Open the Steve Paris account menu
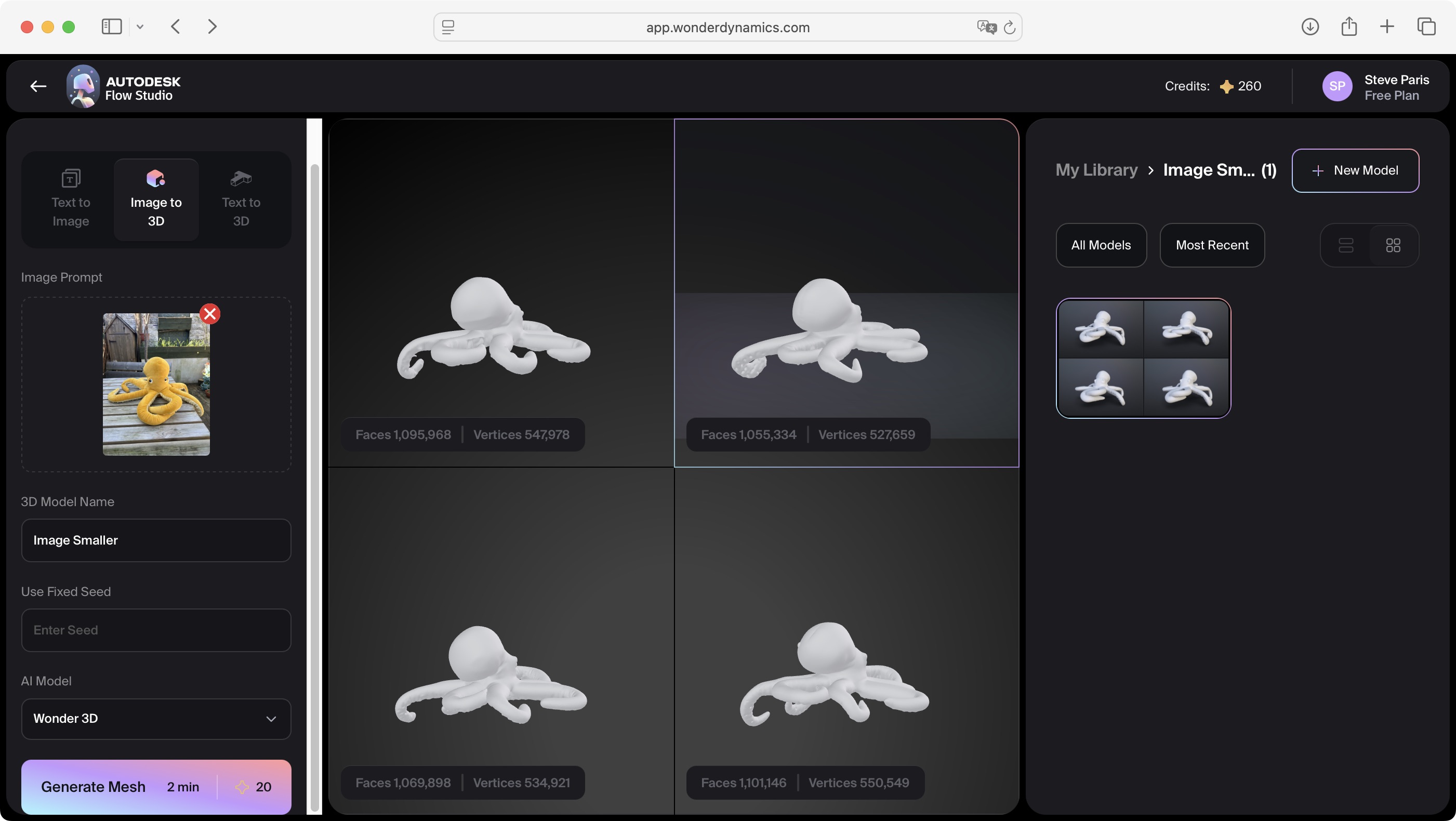 (x=1378, y=86)
